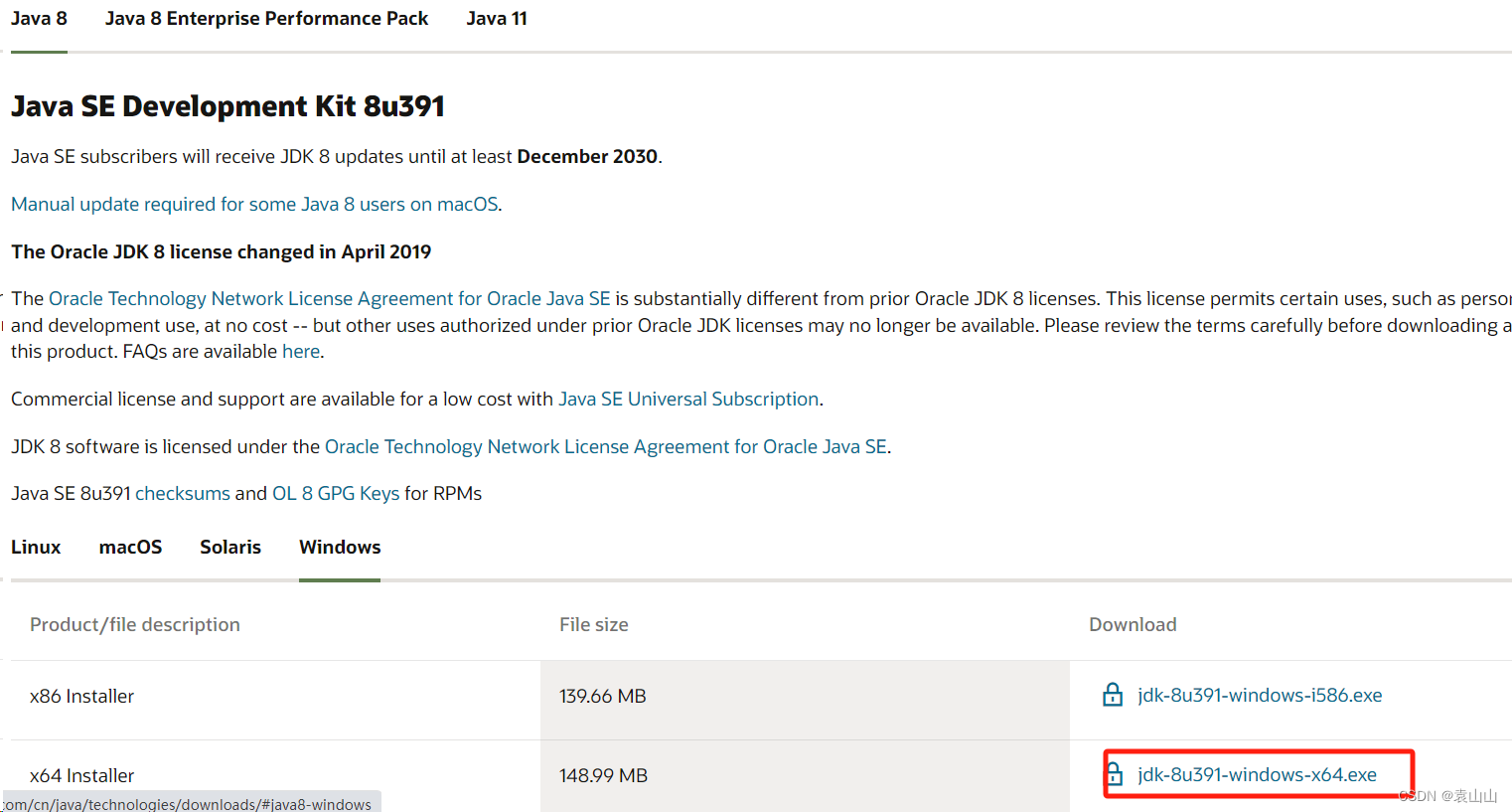1512x812 pixels.
Task: Click lock icon beside jdk-8u391-windows-i586.exe
Action: coord(1113,695)
